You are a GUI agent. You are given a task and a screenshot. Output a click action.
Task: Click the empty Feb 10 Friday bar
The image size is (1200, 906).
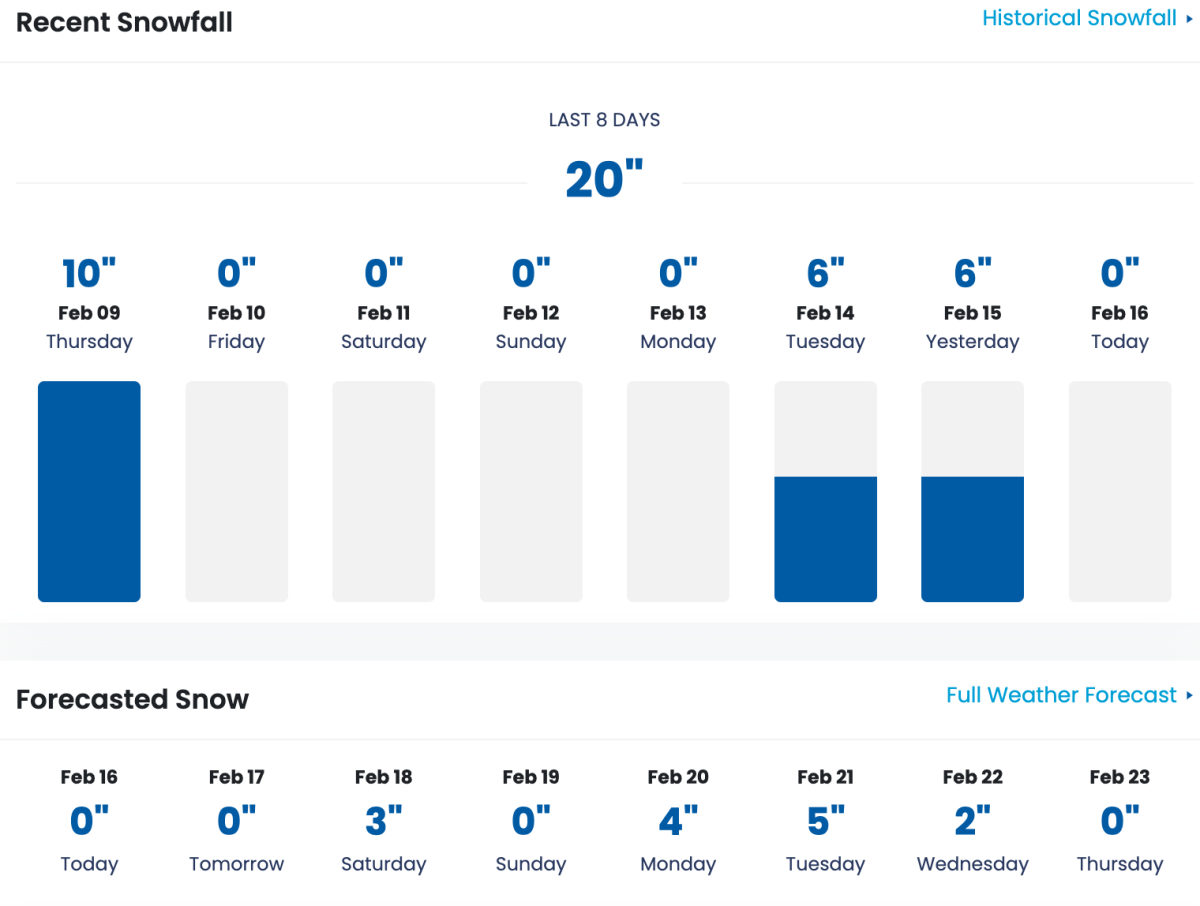click(236, 491)
